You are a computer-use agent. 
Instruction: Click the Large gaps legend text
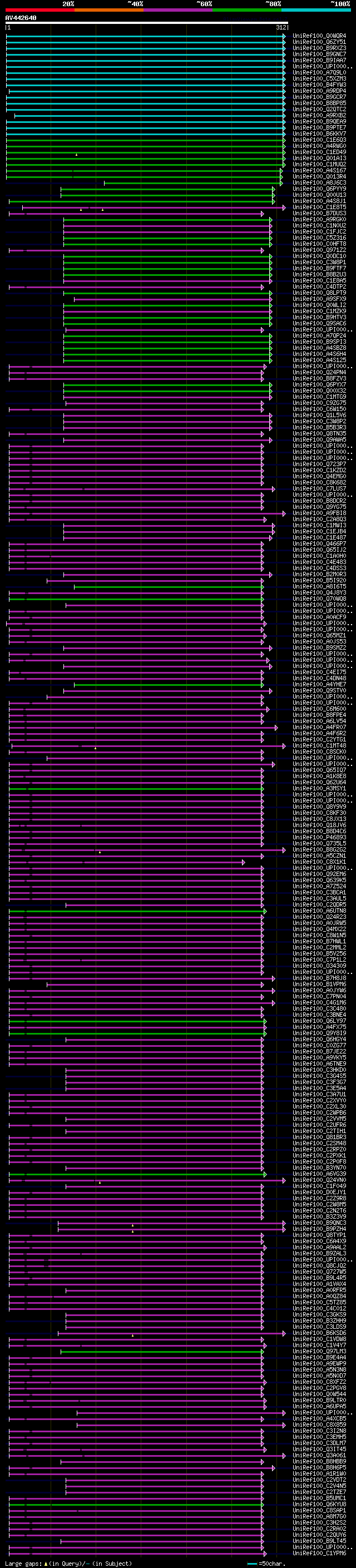pyautogui.click(x=68, y=1563)
